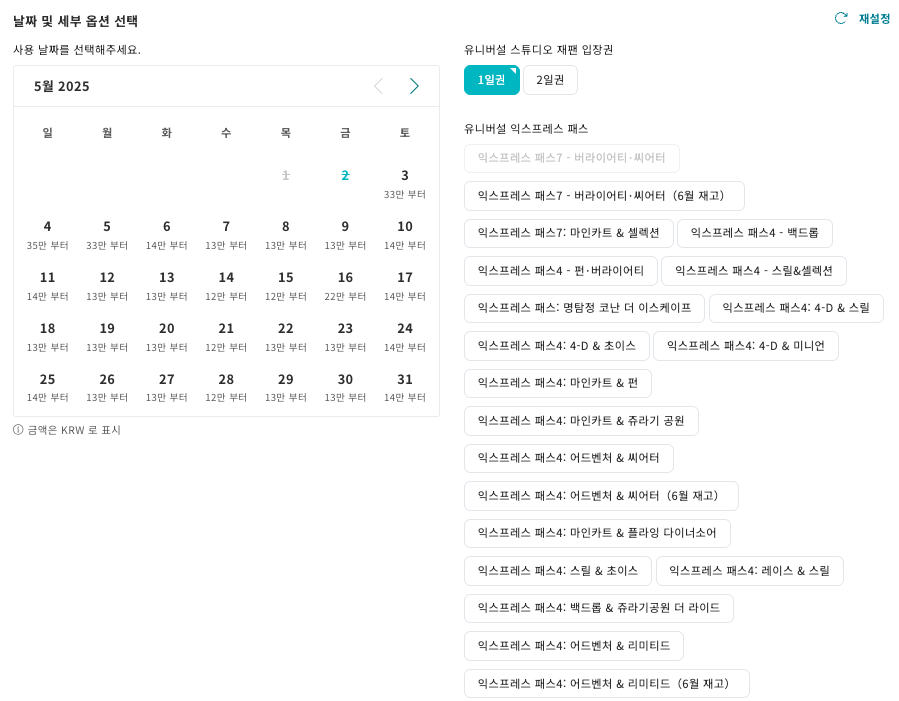Select May 9 on the calendar
899x701 pixels.
click(x=345, y=234)
